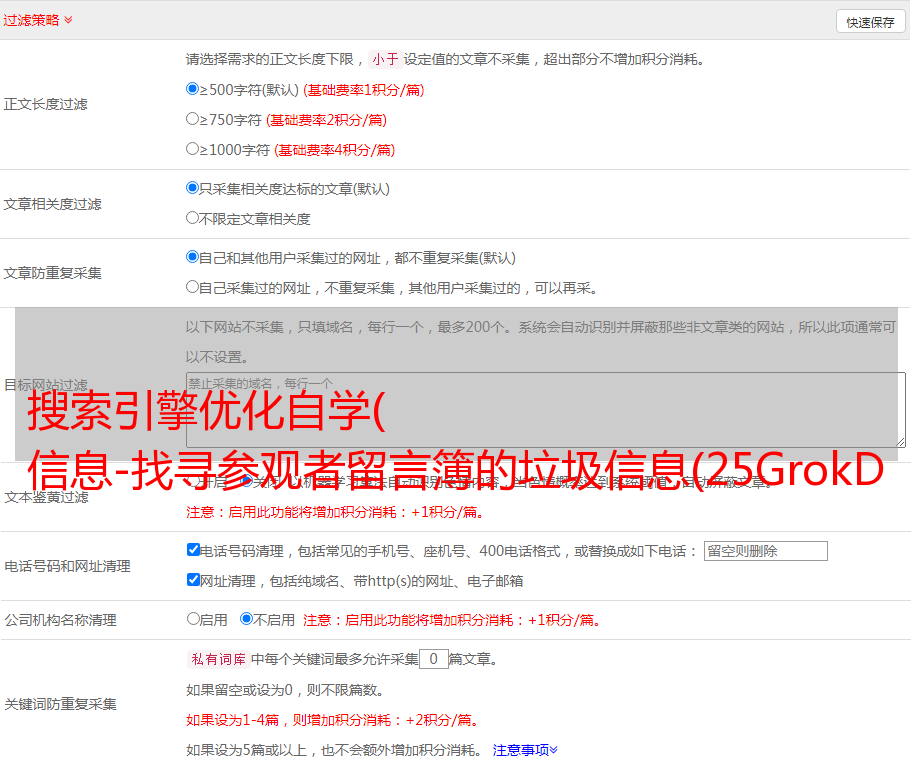Click the 私有词库 tag
This screenshot has width=912, height=768.
215,659
